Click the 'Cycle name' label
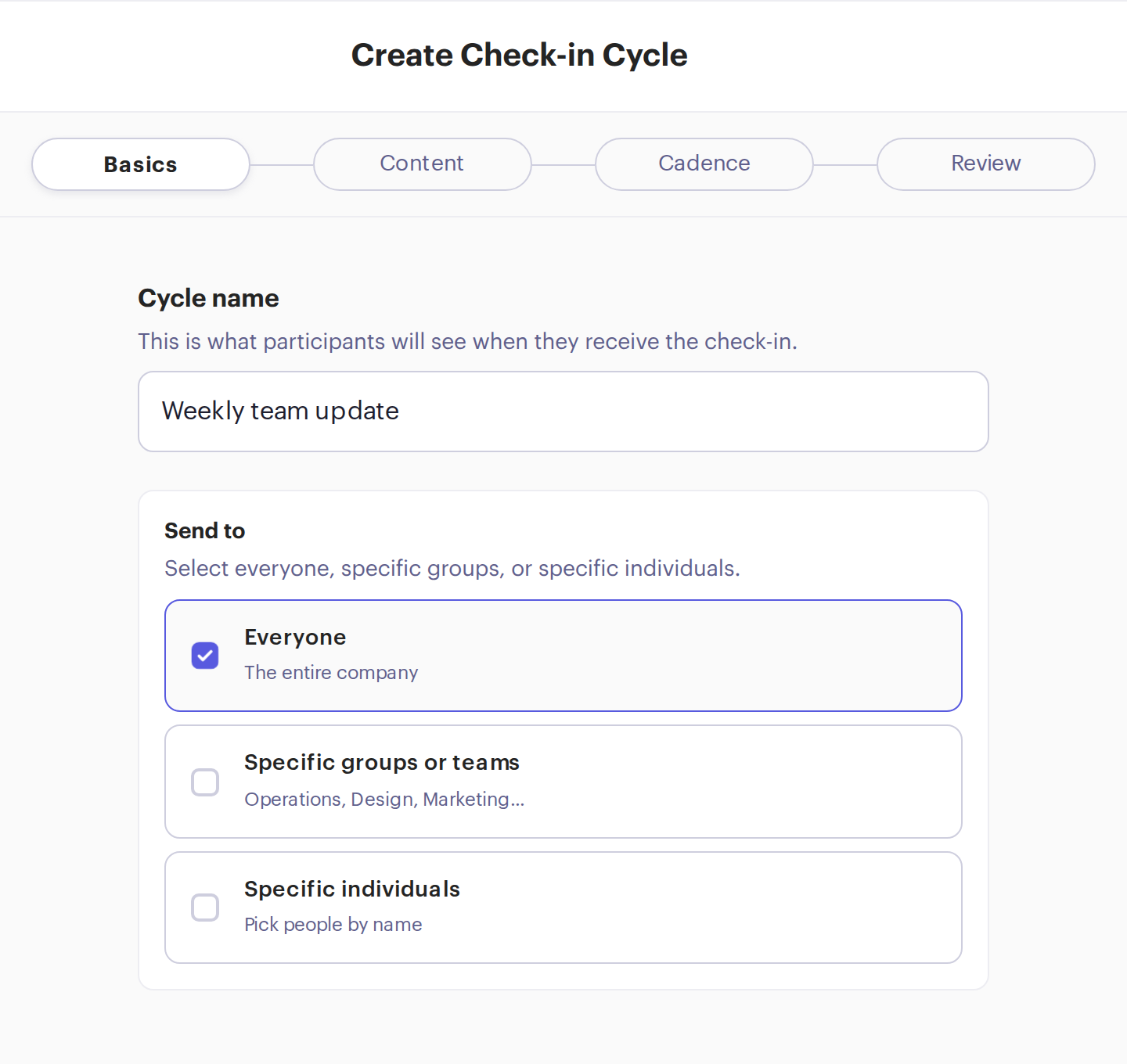Image resolution: width=1127 pixels, height=1064 pixels. [208, 298]
